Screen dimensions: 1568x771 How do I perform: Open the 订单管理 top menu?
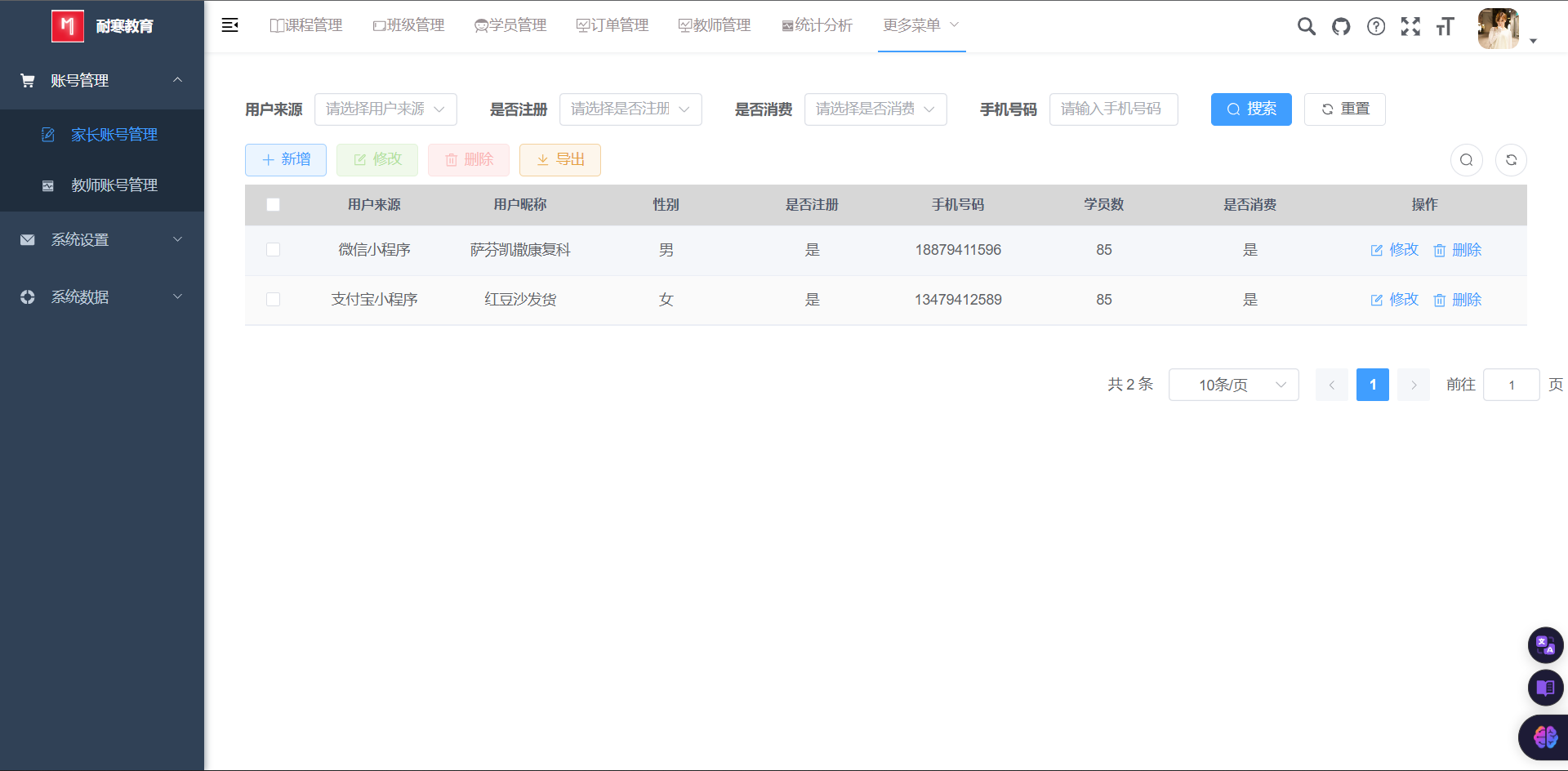(x=612, y=25)
